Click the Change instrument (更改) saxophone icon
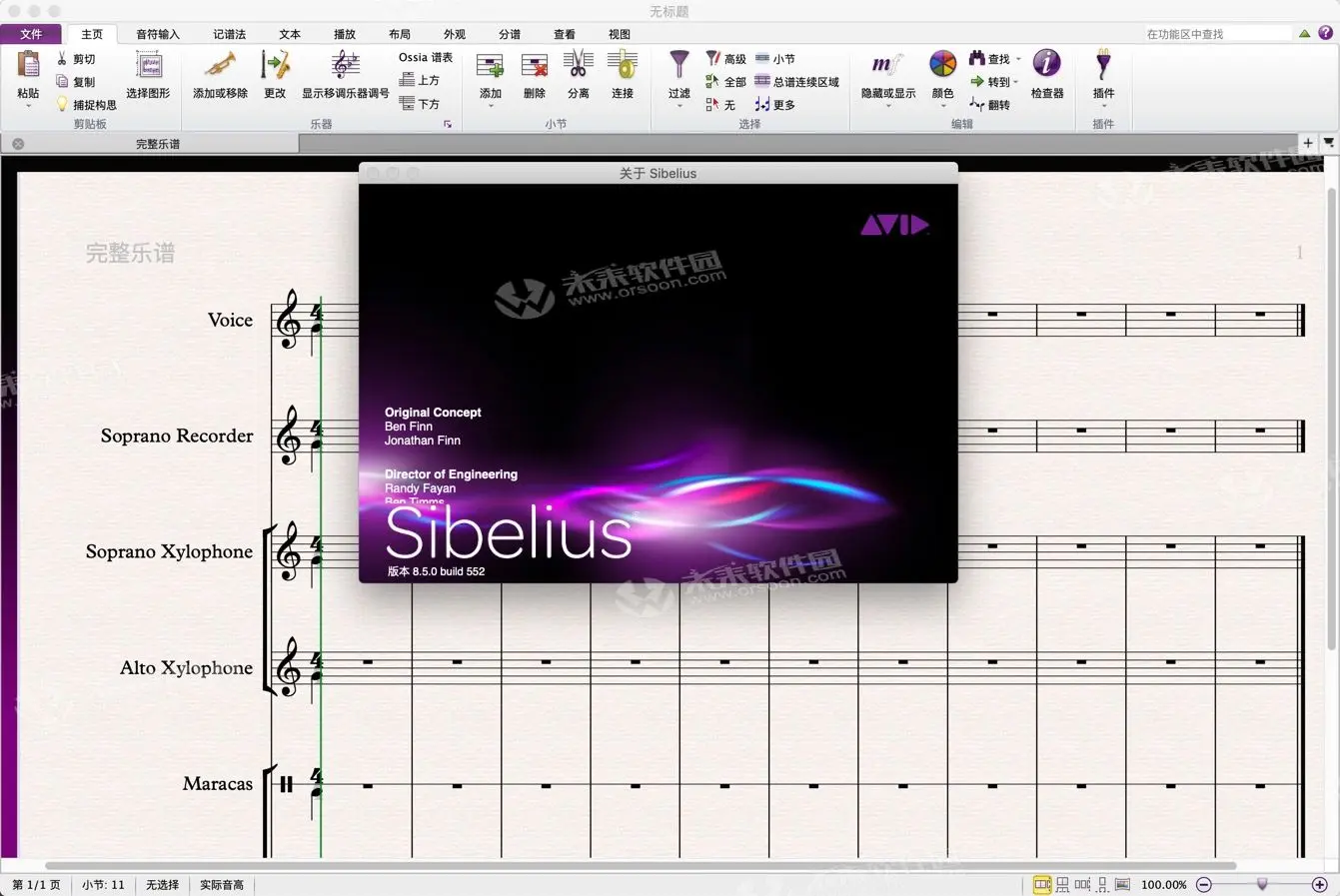The width and height of the screenshot is (1340, 896). (x=275, y=66)
